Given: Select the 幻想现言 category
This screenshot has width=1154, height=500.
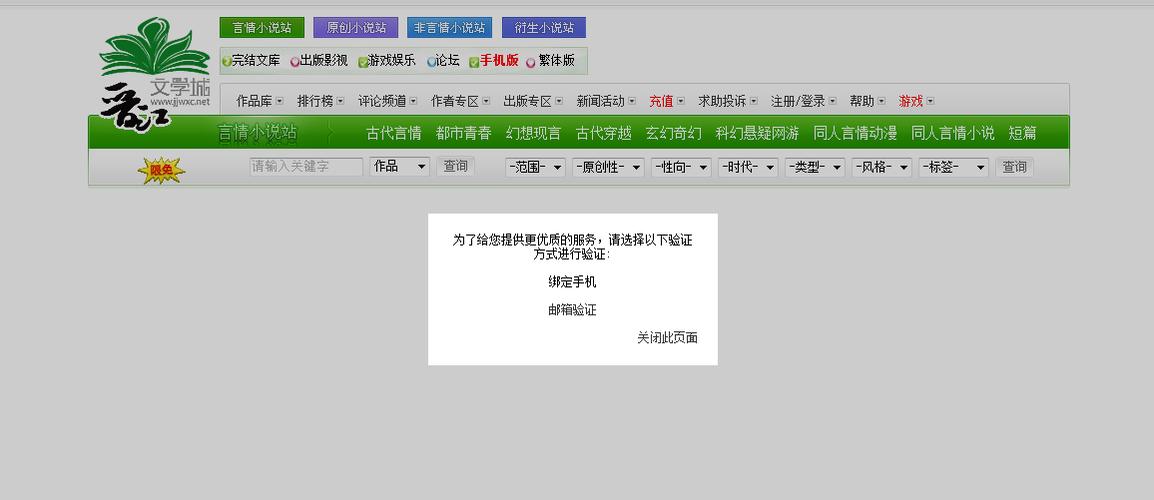Looking at the screenshot, I should coord(534,133).
